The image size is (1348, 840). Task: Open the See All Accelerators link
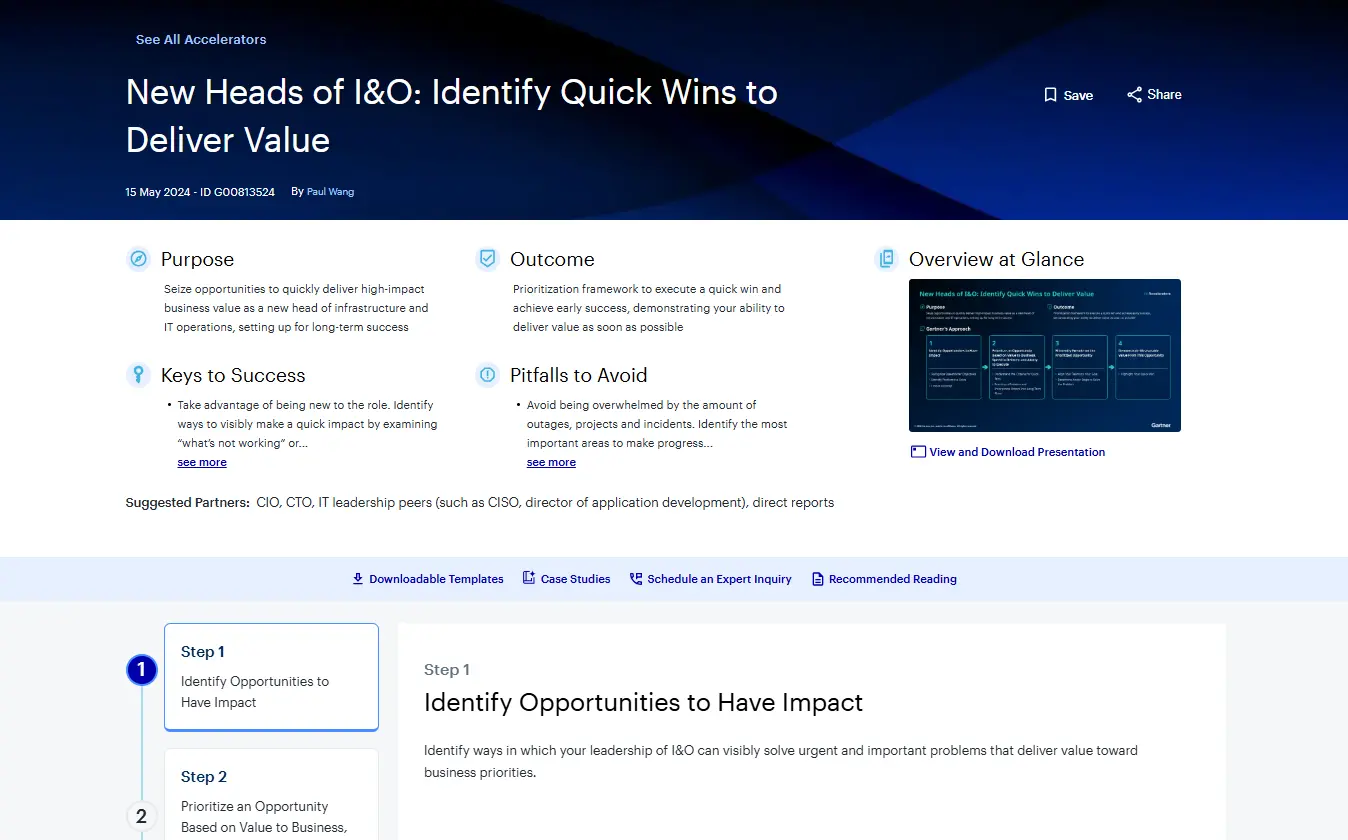pyautogui.click(x=201, y=40)
